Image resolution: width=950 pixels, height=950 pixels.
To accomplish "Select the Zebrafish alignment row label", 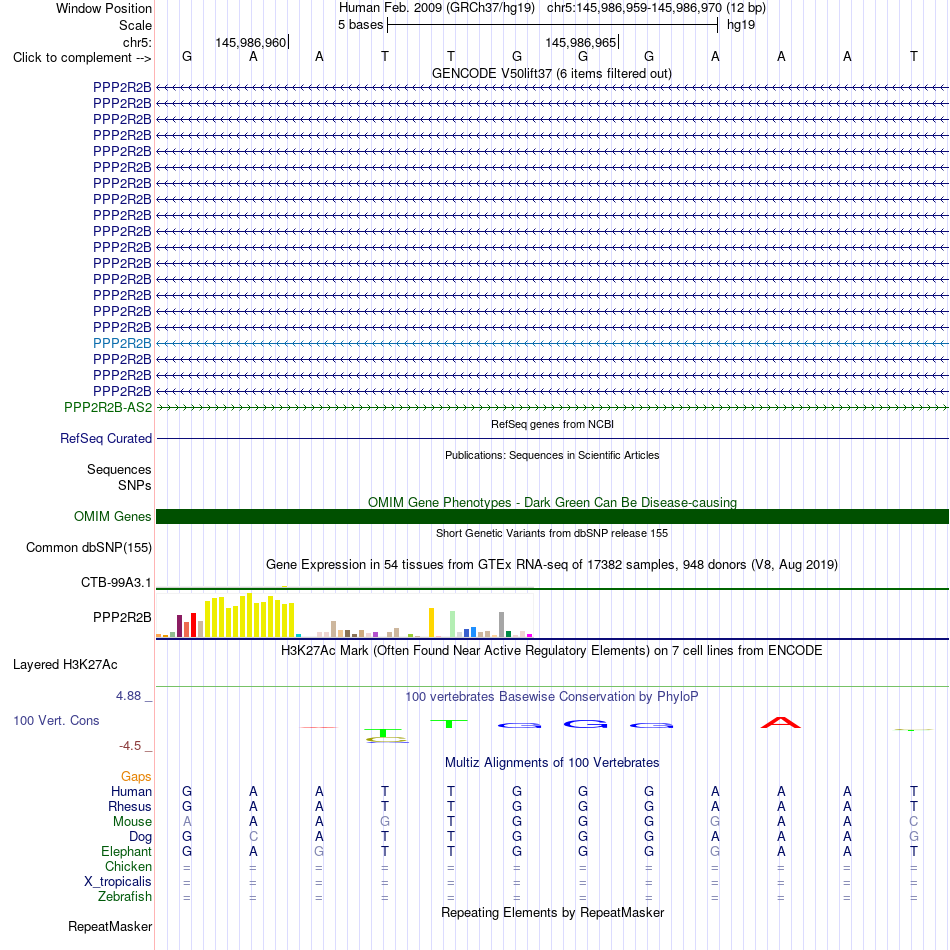I will pos(124,896).
